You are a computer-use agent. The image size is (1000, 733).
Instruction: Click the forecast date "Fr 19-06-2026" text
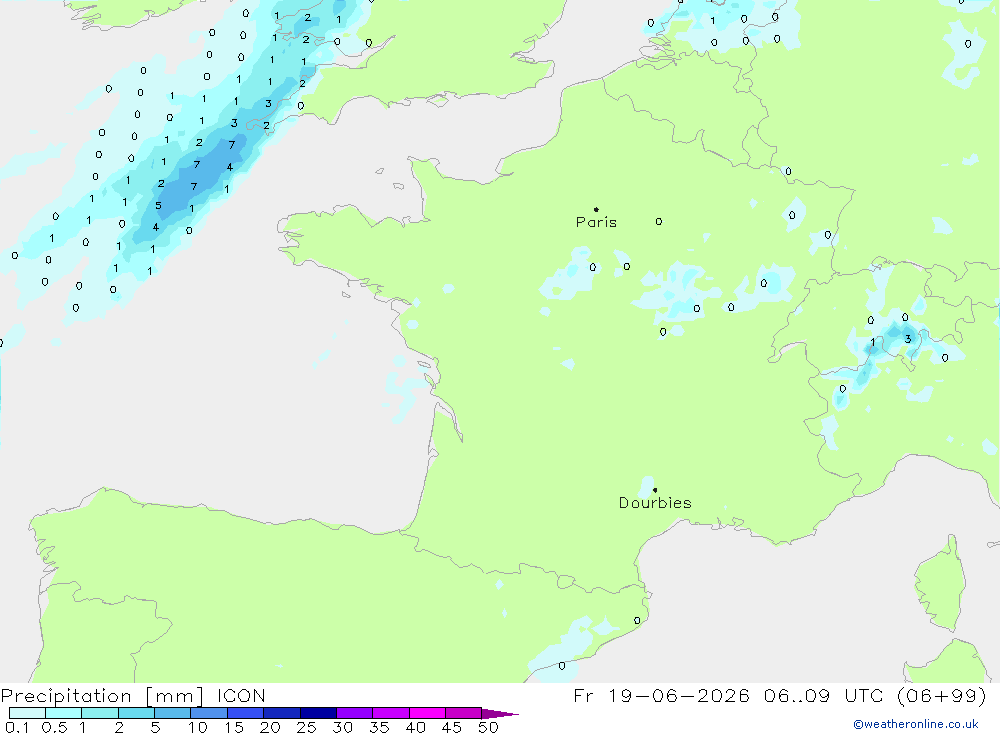661,695
